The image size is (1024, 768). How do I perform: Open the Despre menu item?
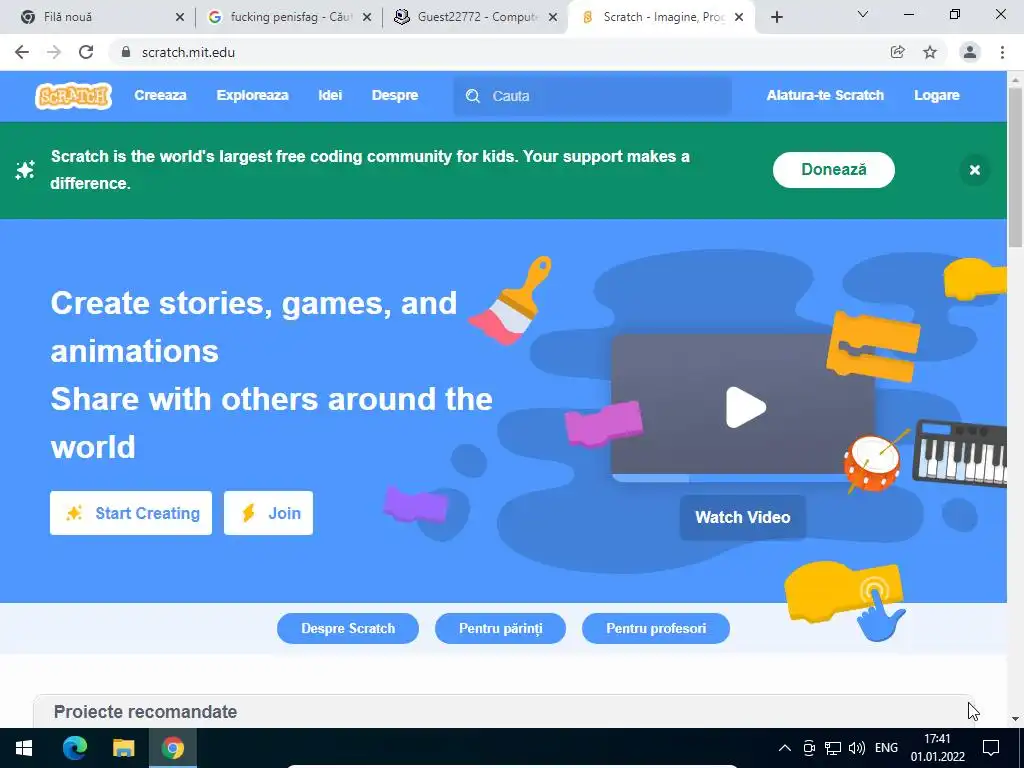[x=394, y=95]
